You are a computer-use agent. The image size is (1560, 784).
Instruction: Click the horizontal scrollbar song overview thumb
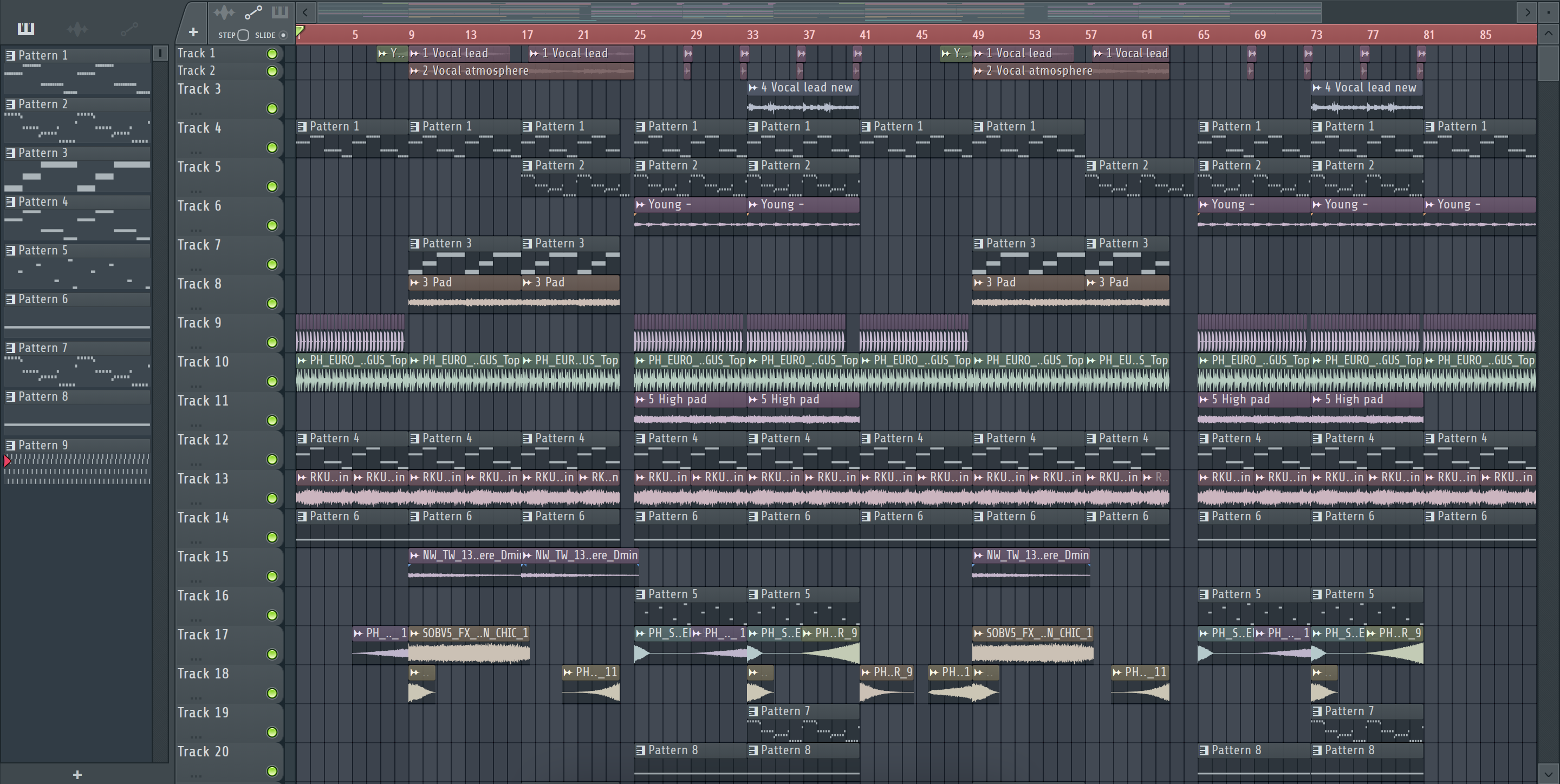(x=819, y=11)
